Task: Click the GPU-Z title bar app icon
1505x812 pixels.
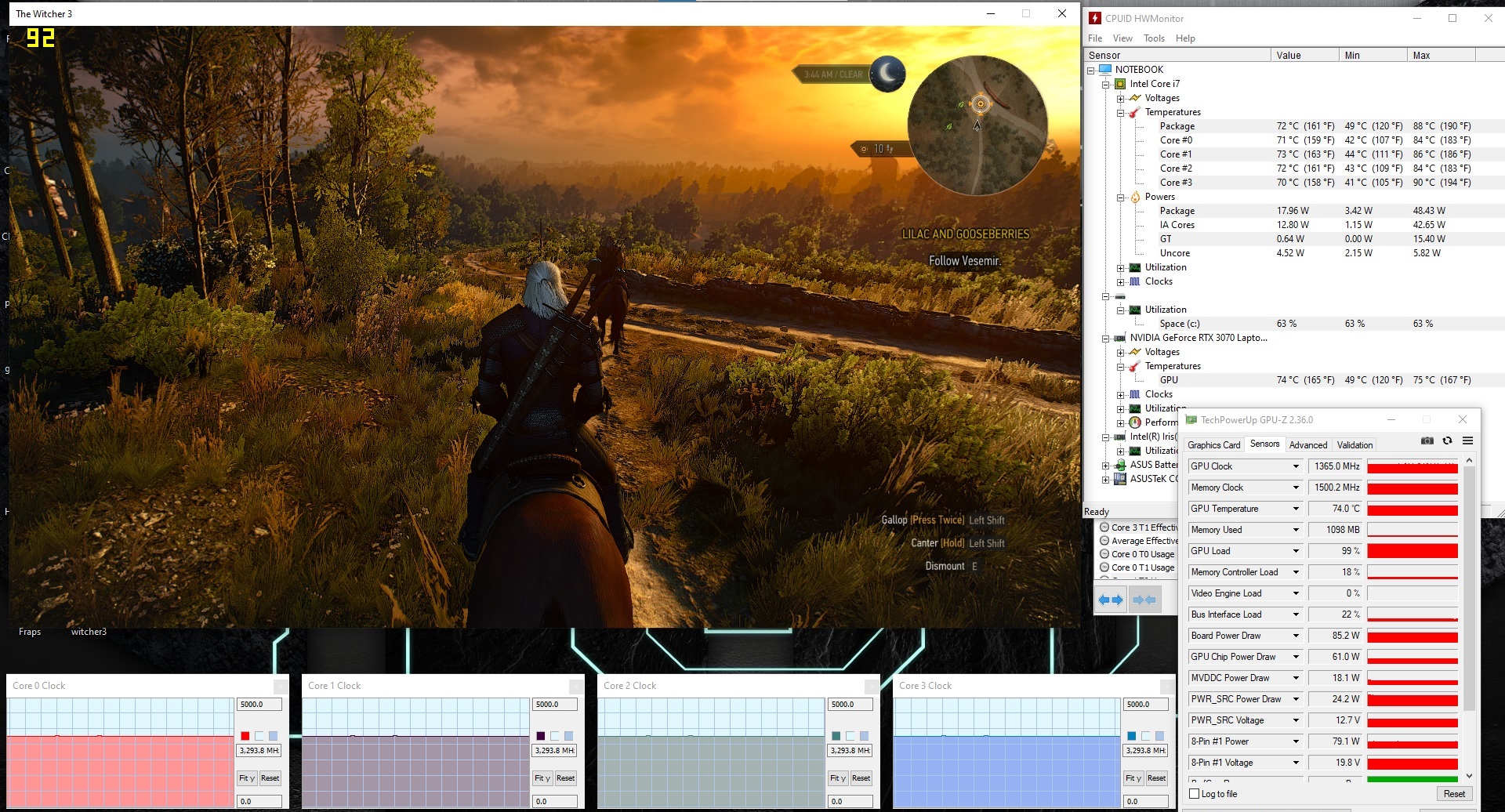Action: [x=1191, y=420]
